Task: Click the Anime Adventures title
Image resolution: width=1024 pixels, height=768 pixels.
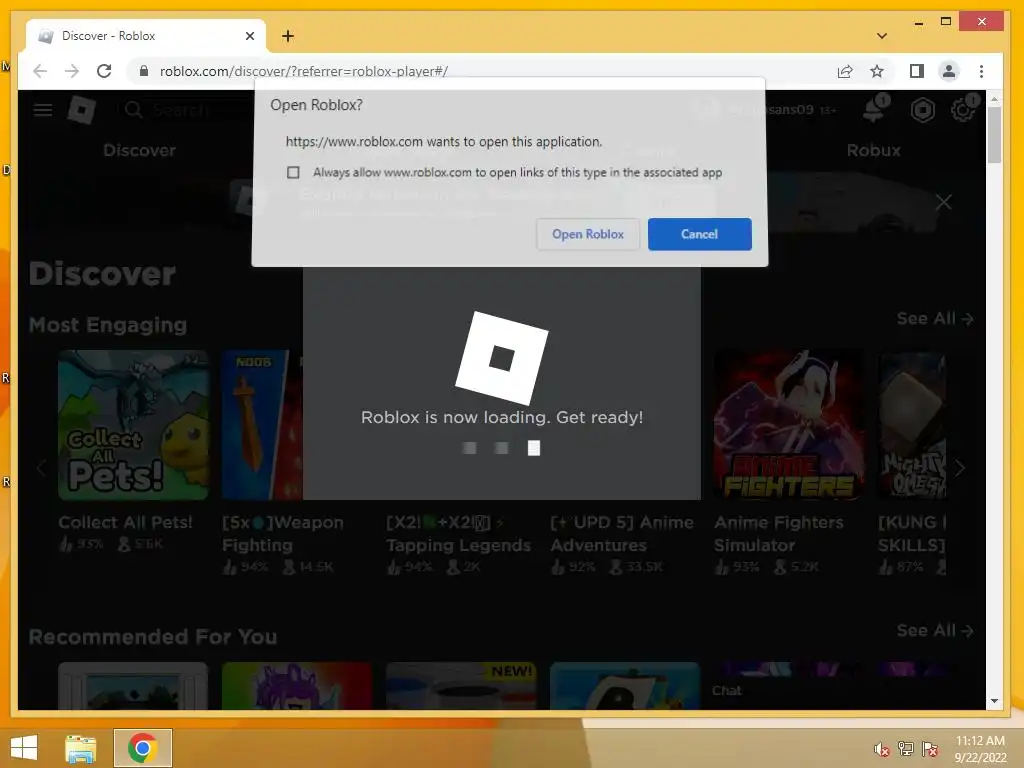Action: pyautogui.click(x=622, y=534)
